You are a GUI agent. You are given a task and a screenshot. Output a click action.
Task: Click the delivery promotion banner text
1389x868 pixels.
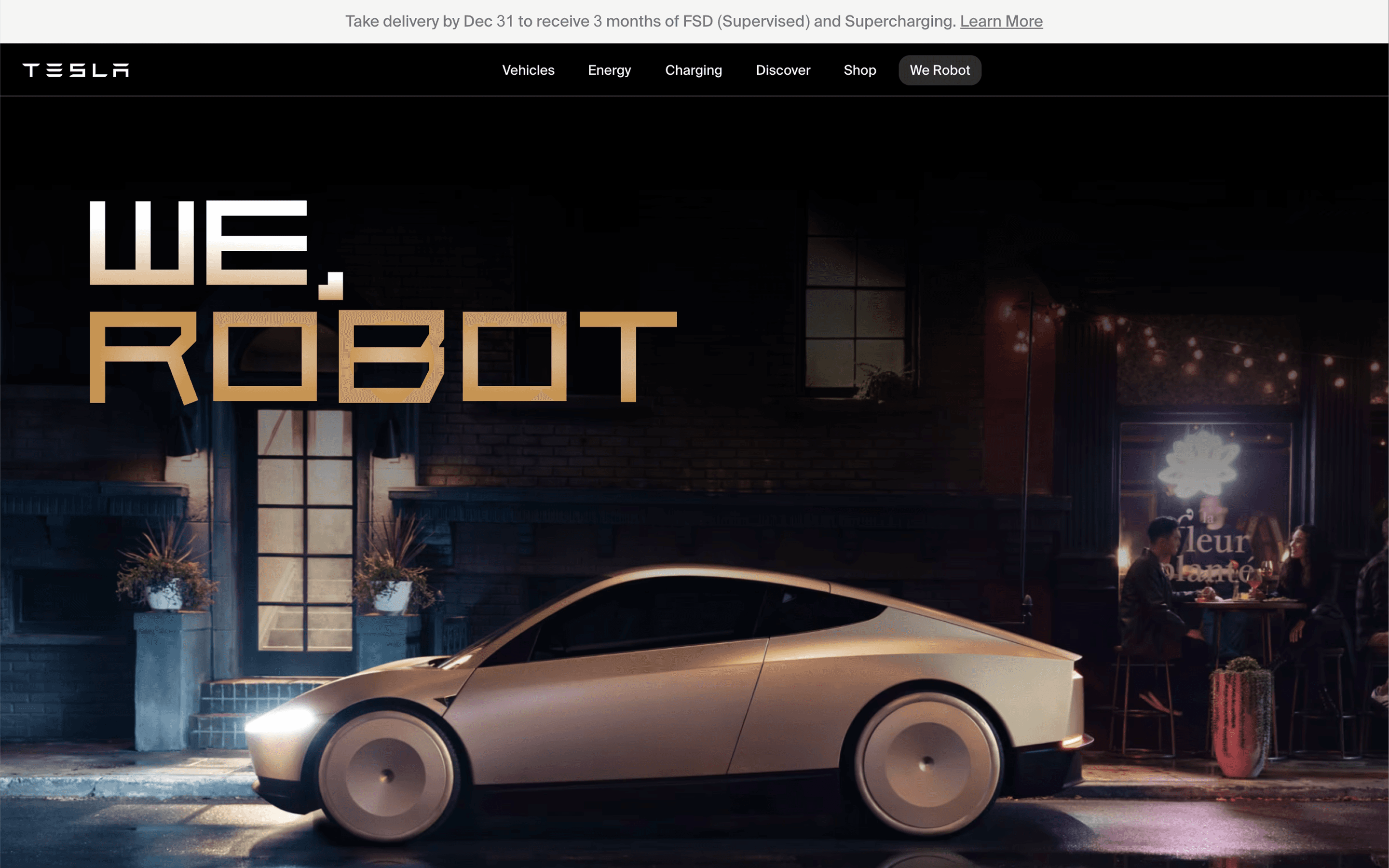(651, 21)
